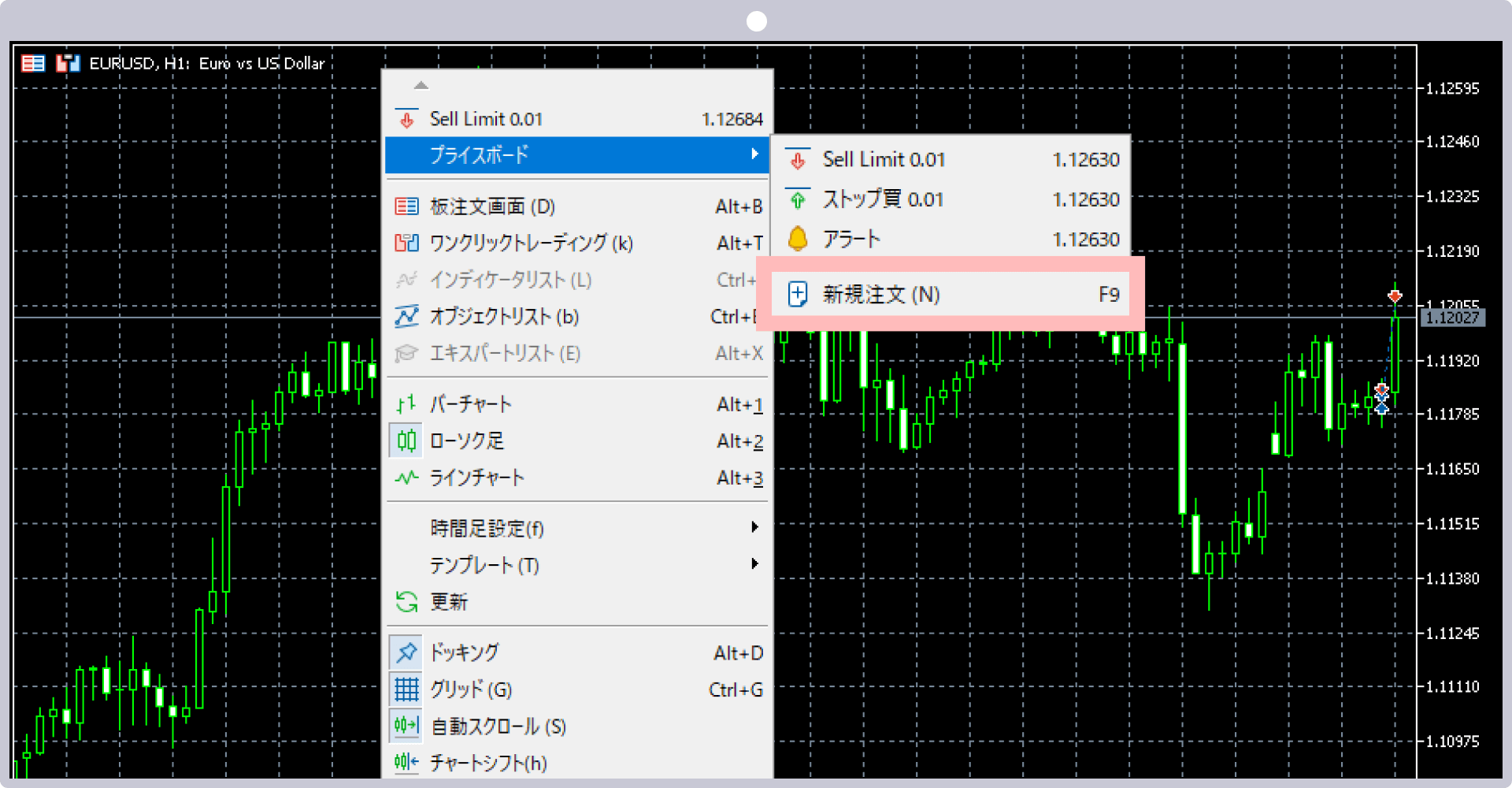The width and height of the screenshot is (1512, 788).
Task: Switch to ローソク足 chart type
Action: (577, 440)
